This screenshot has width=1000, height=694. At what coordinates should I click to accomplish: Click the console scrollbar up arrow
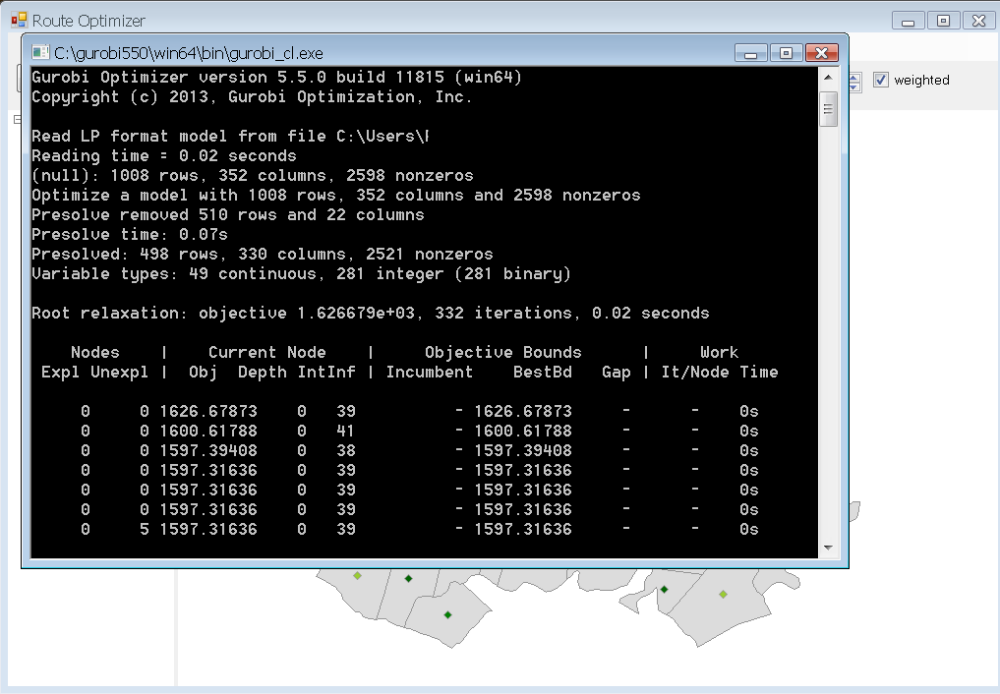pos(828,77)
